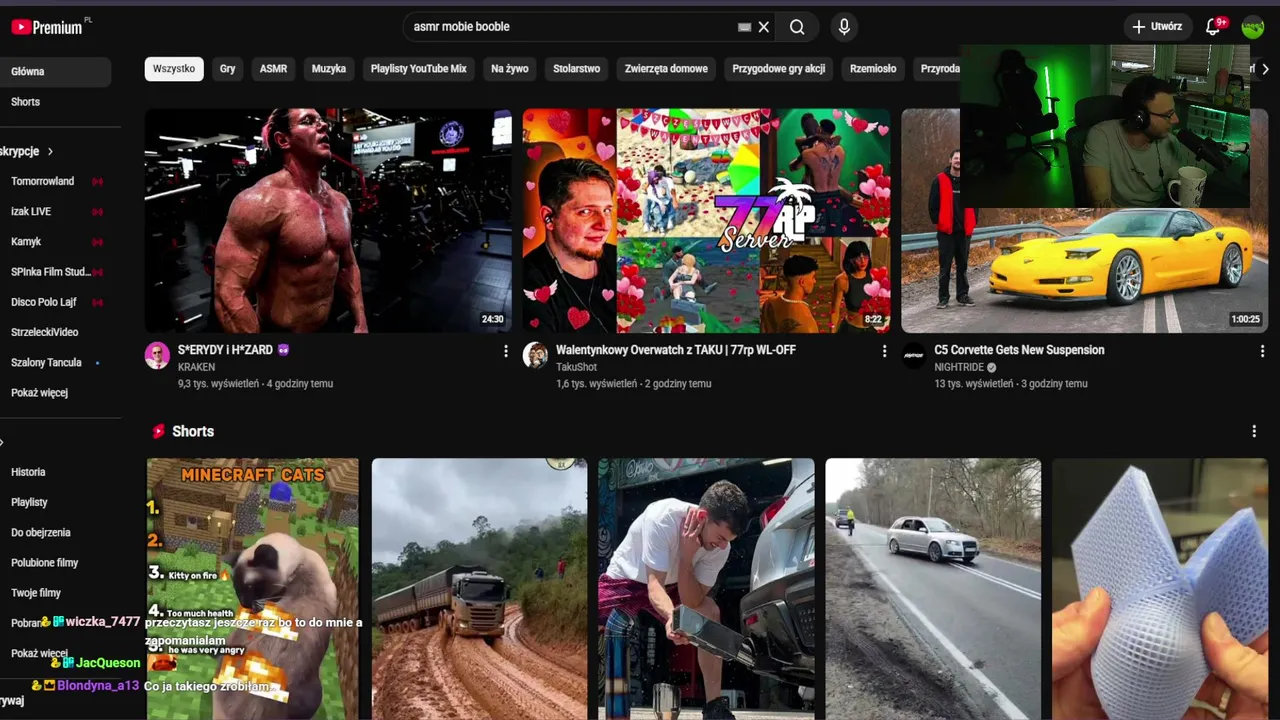Select the ASMR filter chip
The width and height of the screenshot is (1280, 720).
[273, 69]
